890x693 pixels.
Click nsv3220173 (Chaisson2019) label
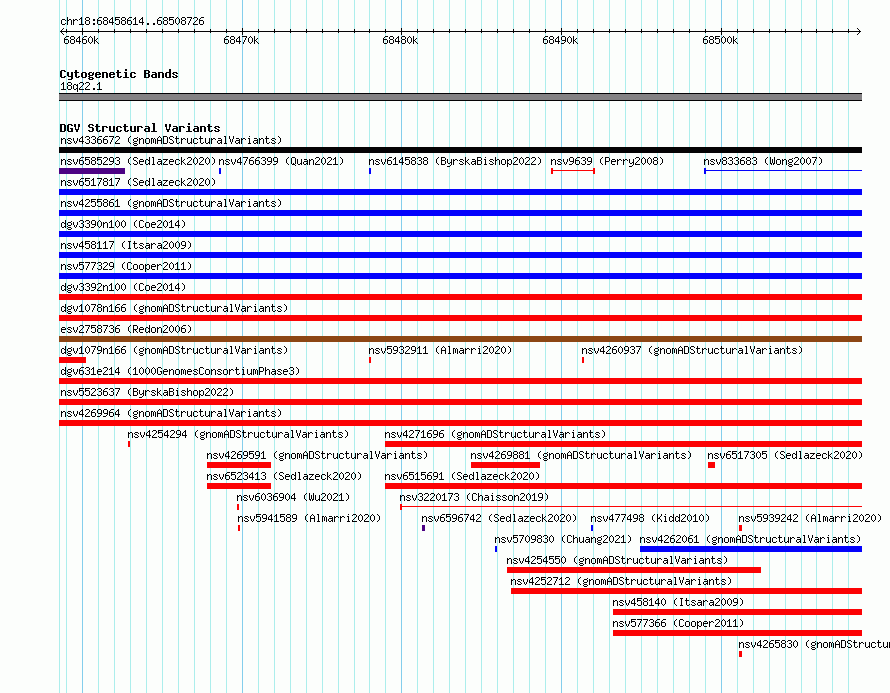pos(474,497)
